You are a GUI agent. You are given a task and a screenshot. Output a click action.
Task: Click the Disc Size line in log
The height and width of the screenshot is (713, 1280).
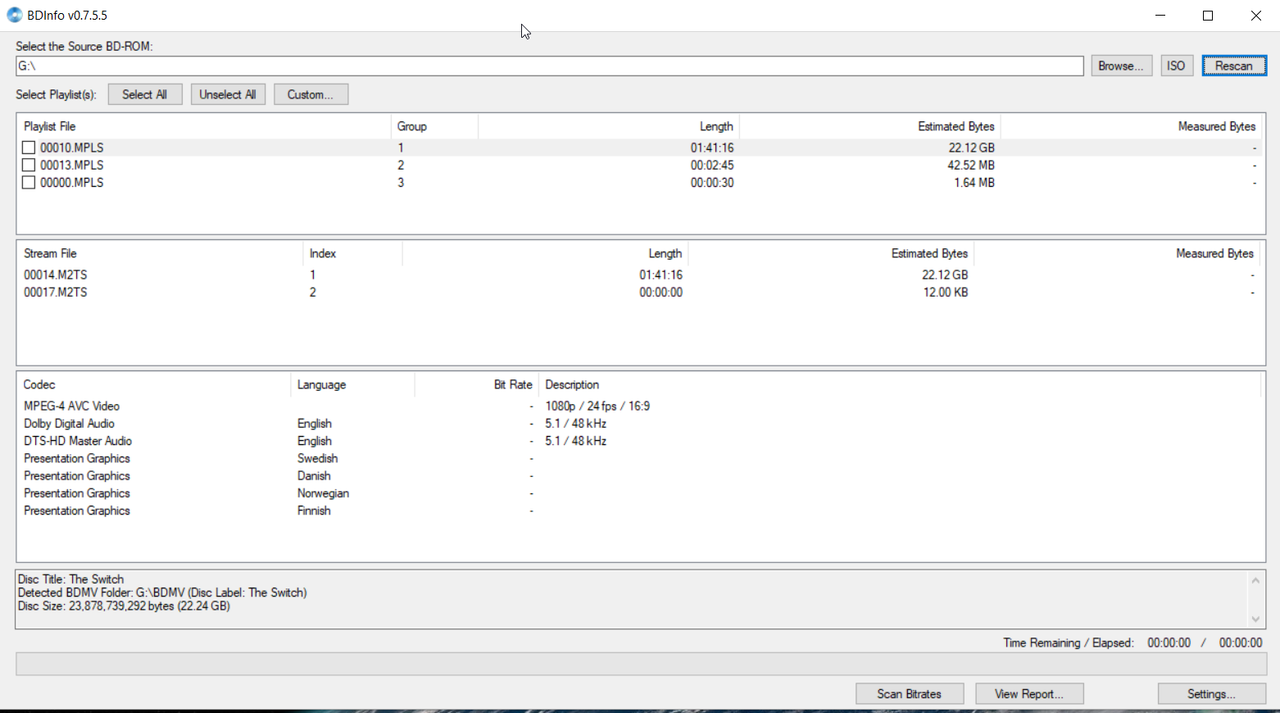coord(124,606)
